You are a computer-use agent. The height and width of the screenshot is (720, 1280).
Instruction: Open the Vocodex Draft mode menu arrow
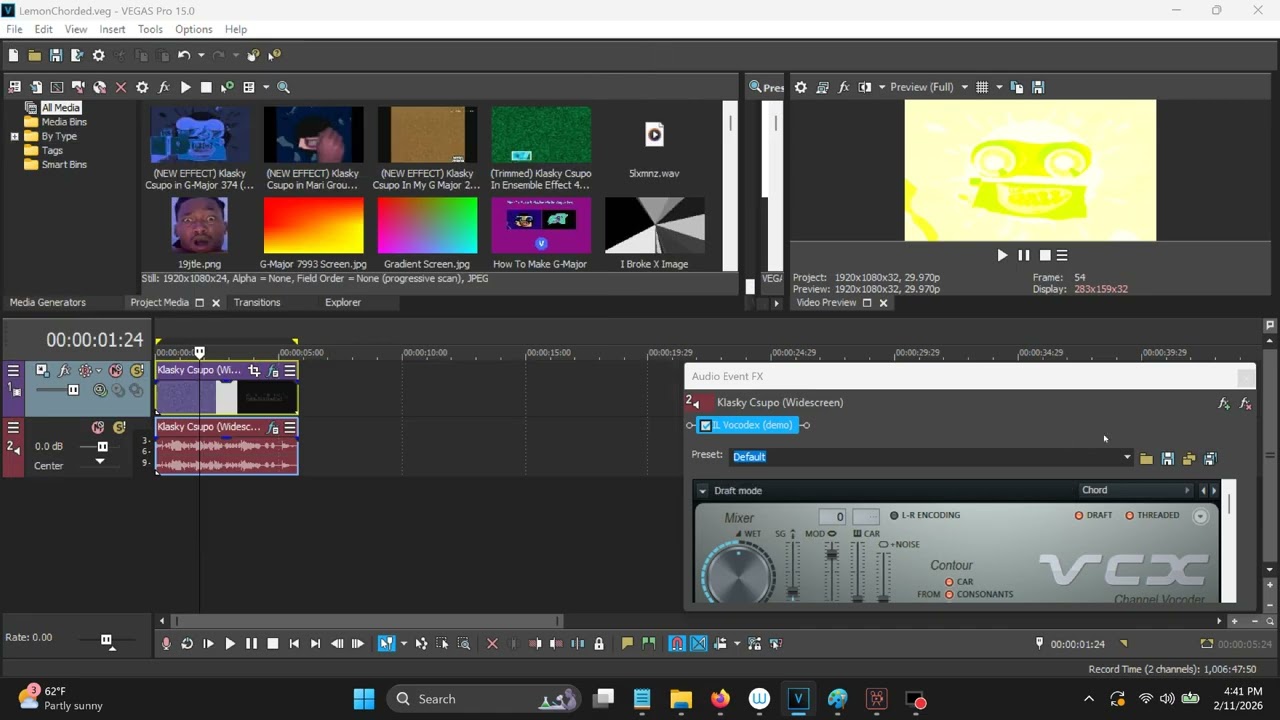point(702,491)
